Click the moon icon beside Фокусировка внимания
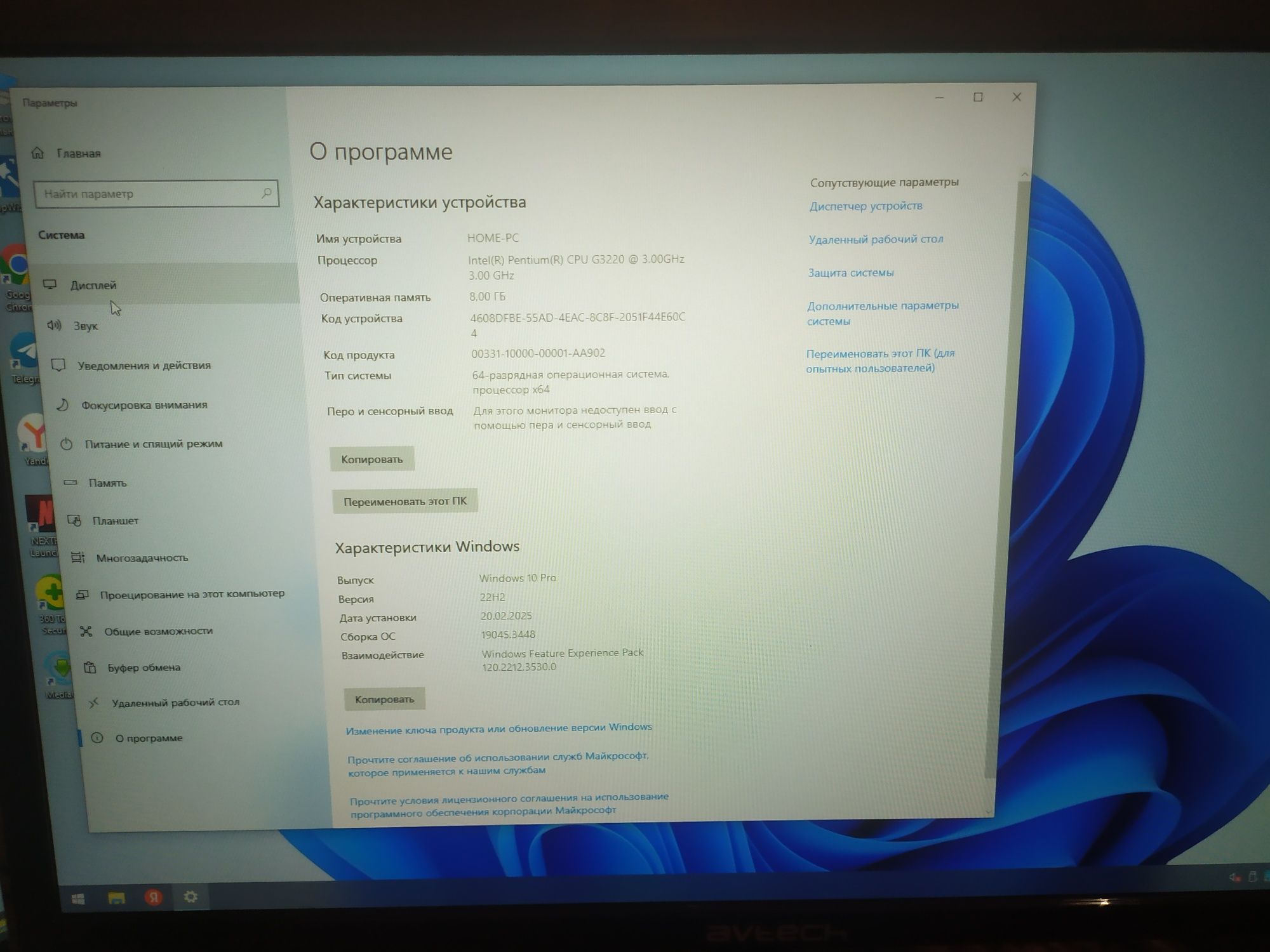 pyautogui.click(x=62, y=405)
